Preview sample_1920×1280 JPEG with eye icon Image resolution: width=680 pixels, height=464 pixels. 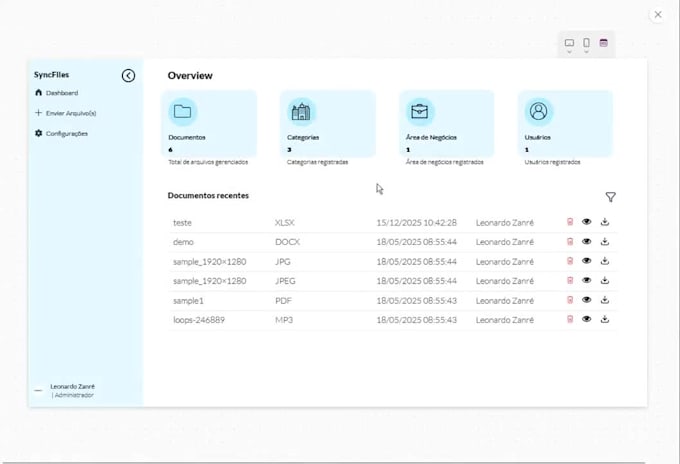pos(586,281)
